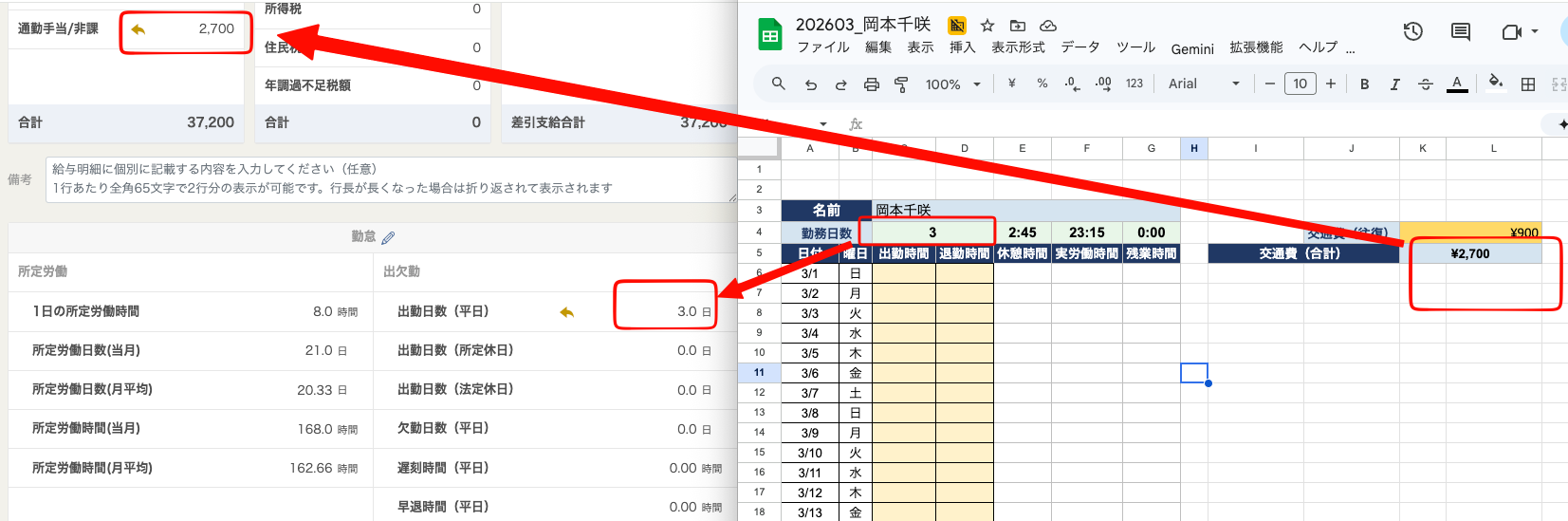The width and height of the screenshot is (1568, 521).
Task: Open the comments panel icon
Action: coord(1461,32)
